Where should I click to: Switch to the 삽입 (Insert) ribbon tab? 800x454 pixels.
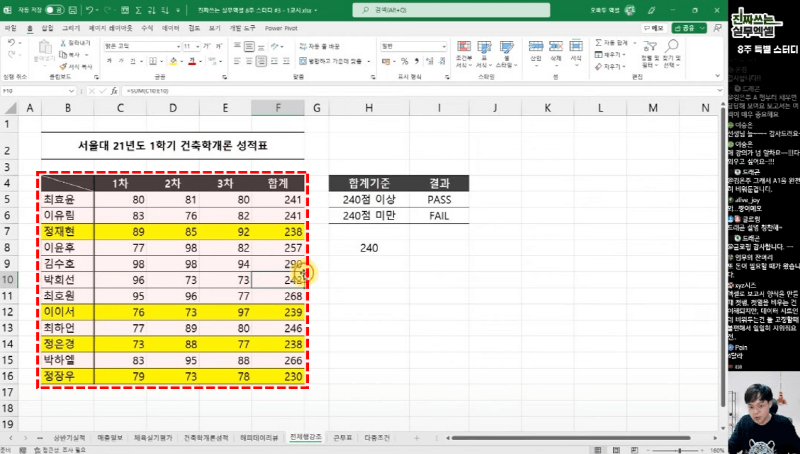coord(47,28)
